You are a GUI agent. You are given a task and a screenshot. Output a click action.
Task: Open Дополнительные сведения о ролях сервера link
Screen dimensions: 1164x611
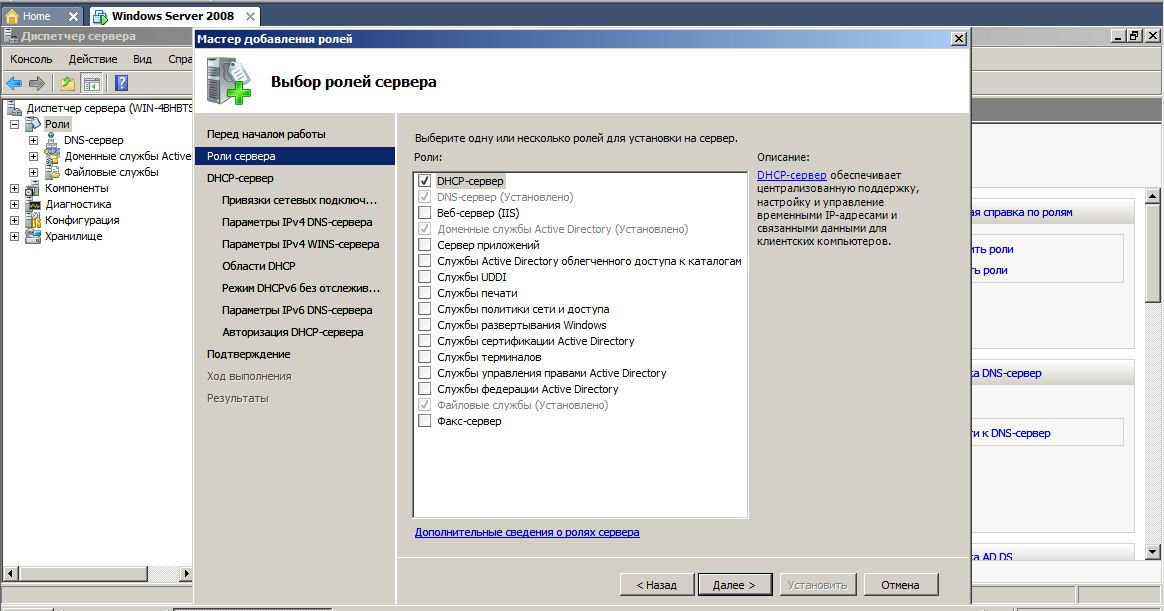(527, 532)
